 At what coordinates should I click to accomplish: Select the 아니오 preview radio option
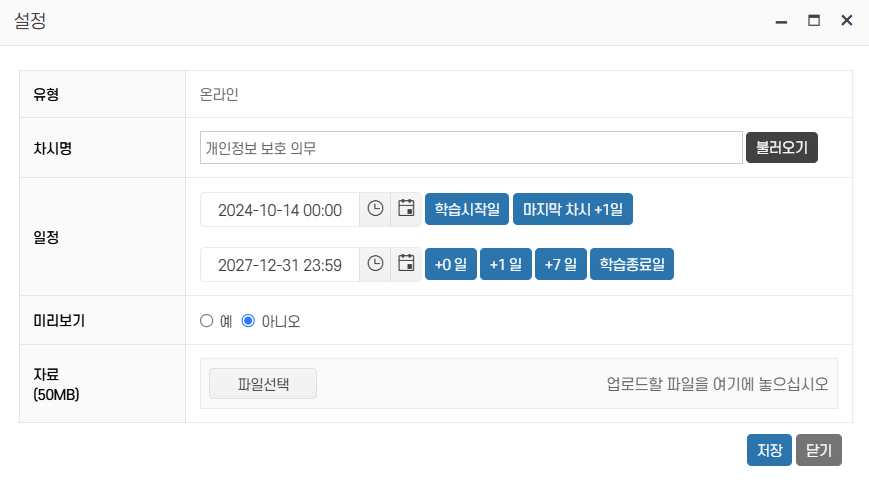coord(248,321)
